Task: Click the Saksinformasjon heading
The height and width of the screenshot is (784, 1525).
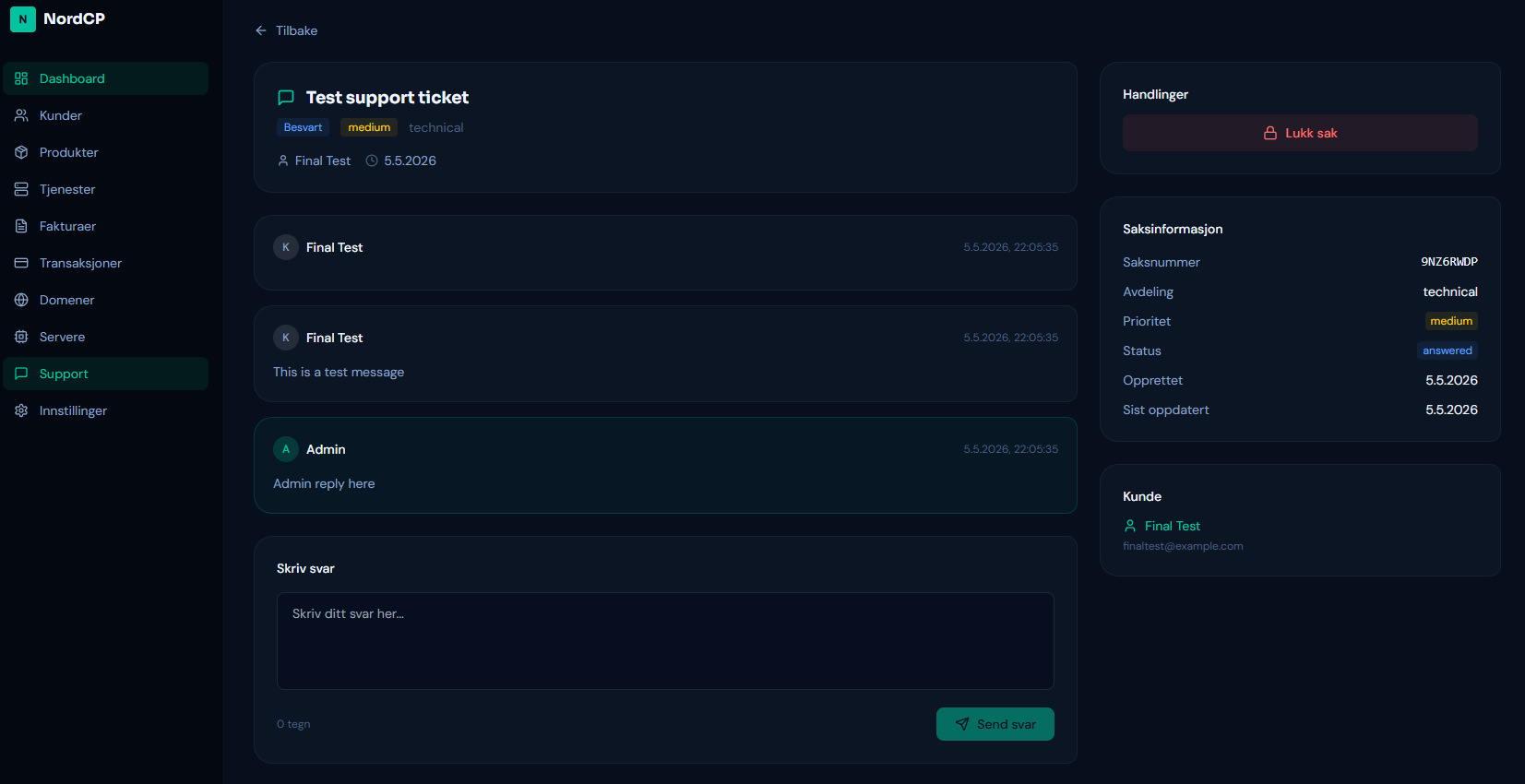Action: [1173, 229]
